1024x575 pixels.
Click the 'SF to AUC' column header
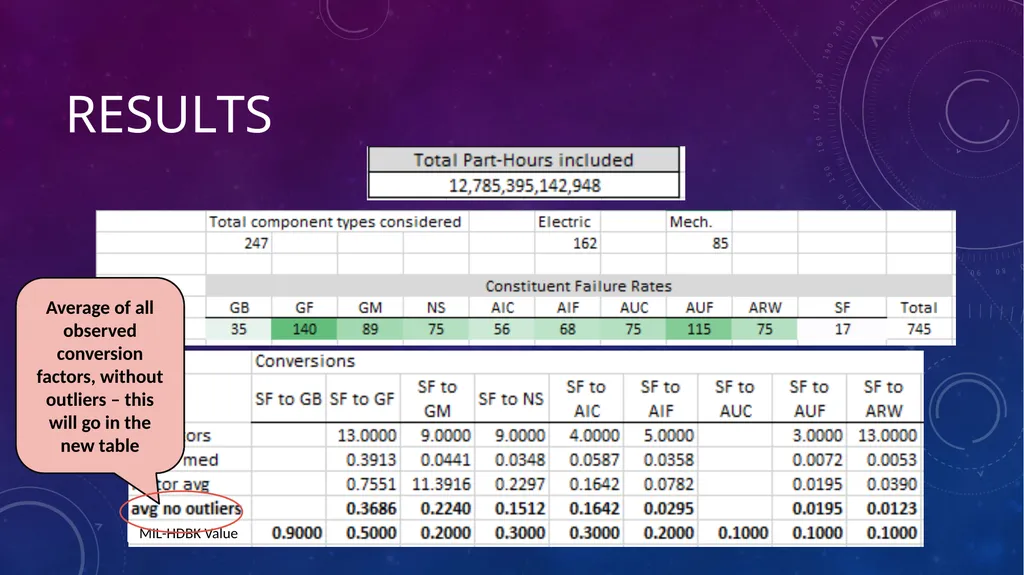[x=735, y=399]
